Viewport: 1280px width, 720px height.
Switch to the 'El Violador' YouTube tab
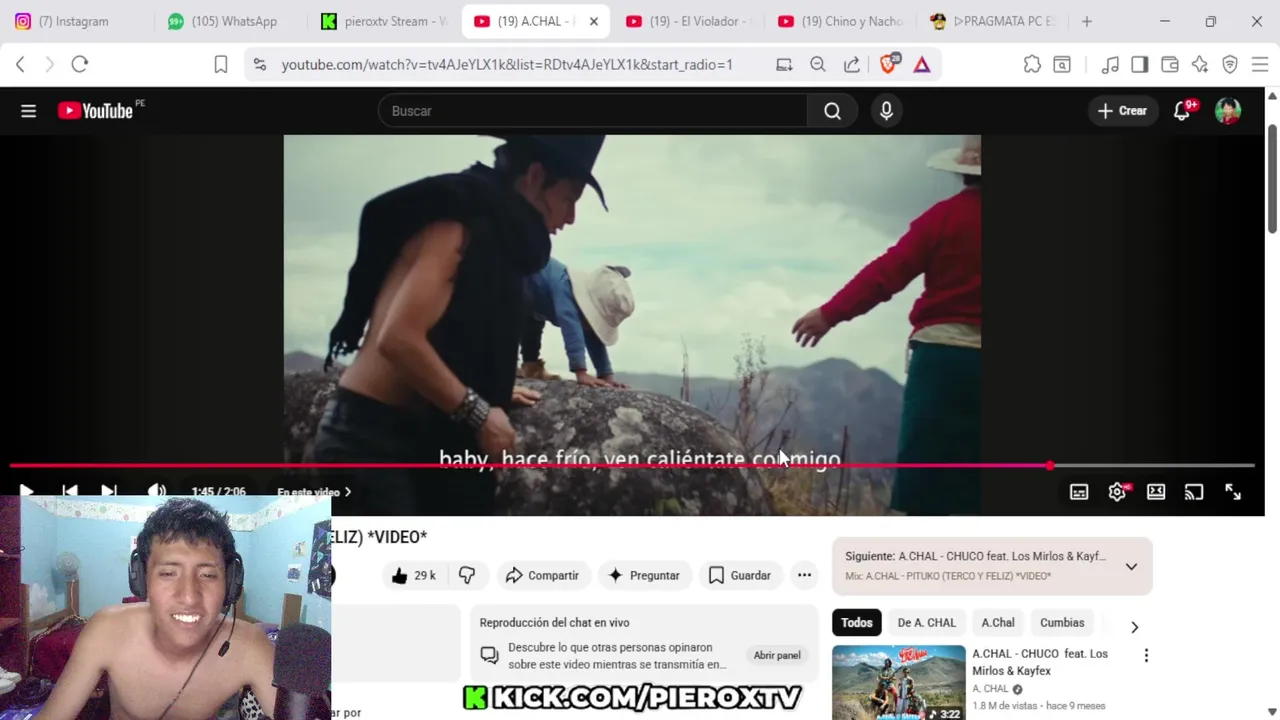[x=688, y=21]
